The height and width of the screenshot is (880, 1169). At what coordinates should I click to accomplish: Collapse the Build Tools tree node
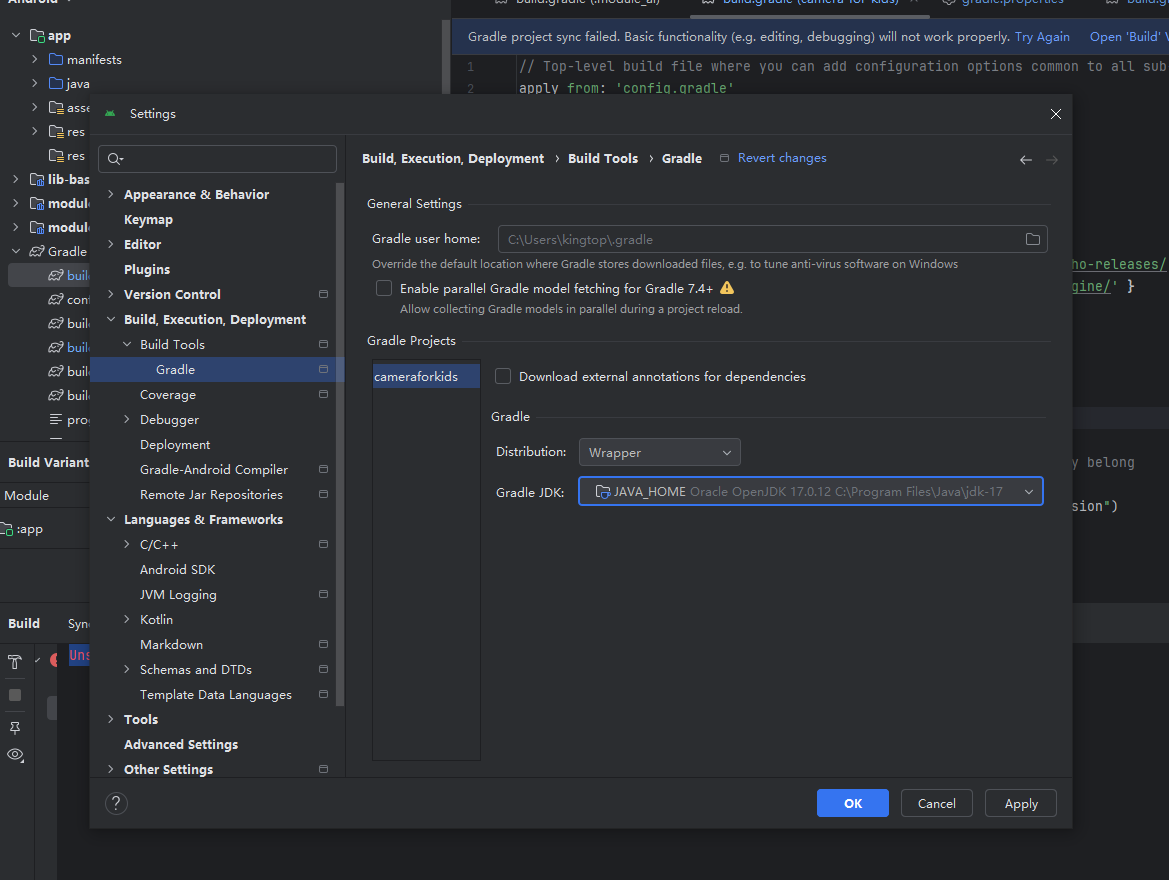coord(125,343)
